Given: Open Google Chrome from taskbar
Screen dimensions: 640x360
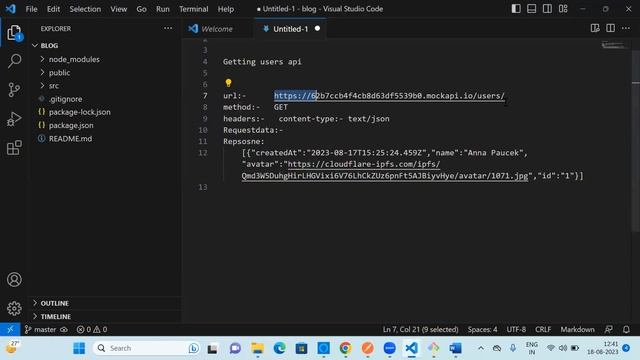Looking at the screenshot, I should click(345, 348).
